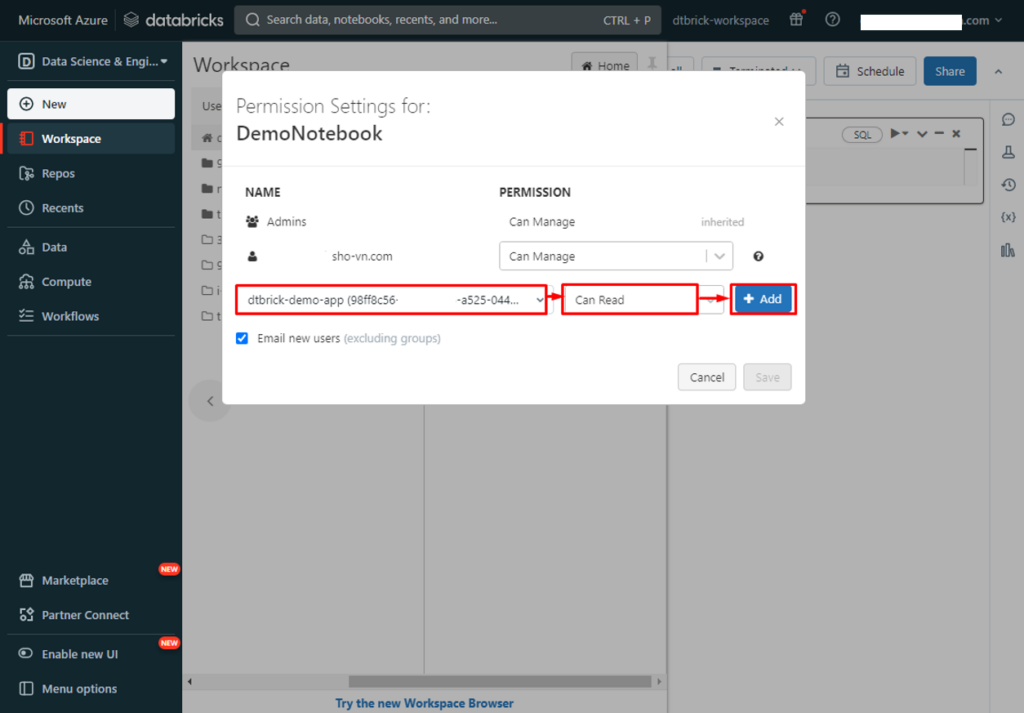Click the Cancel button
The height and width of the screenshot is (713, 1024).
[x=707, y=377]
